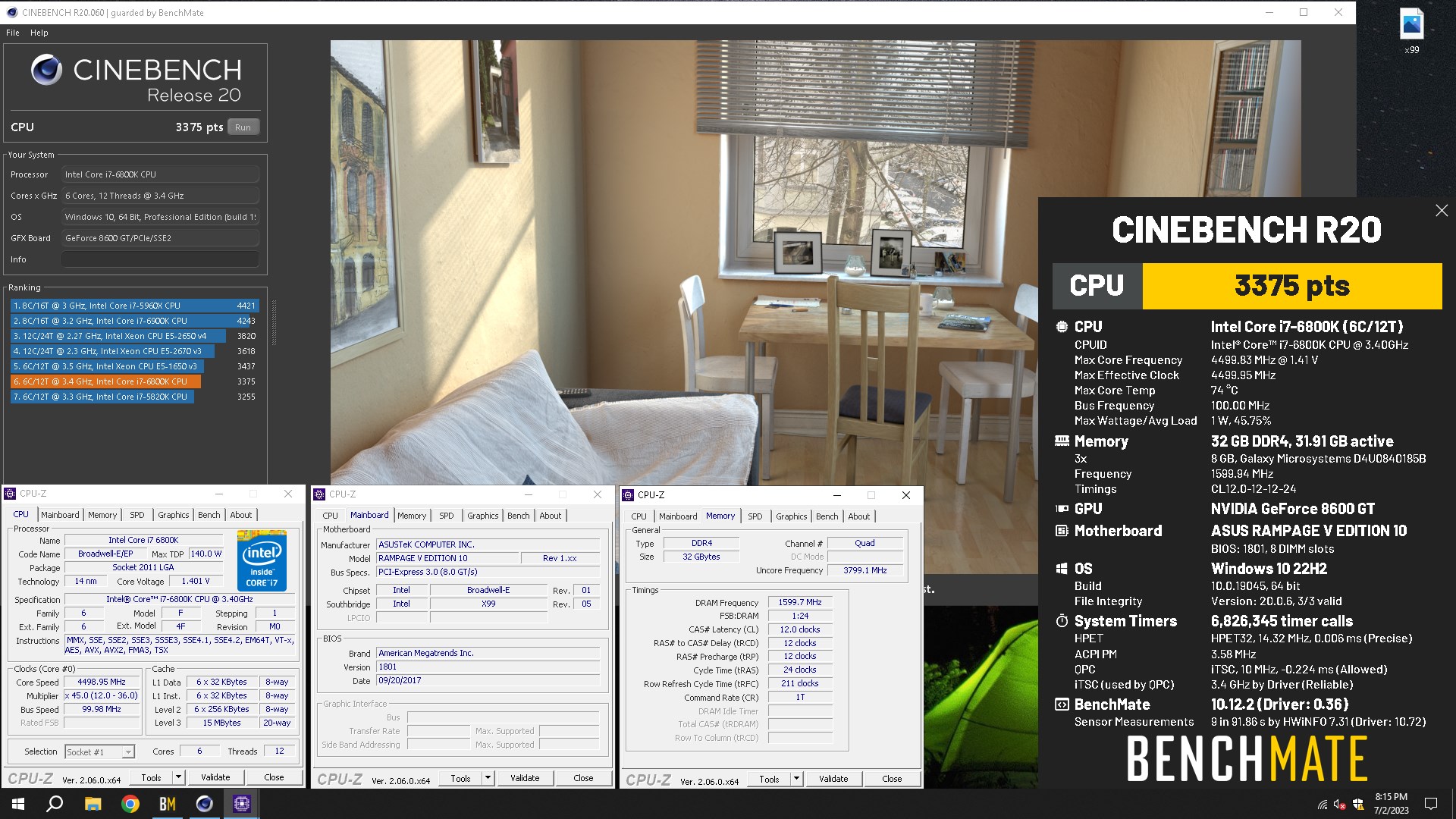Run the CPU benchmark
1456x819 pixels.
243,127
